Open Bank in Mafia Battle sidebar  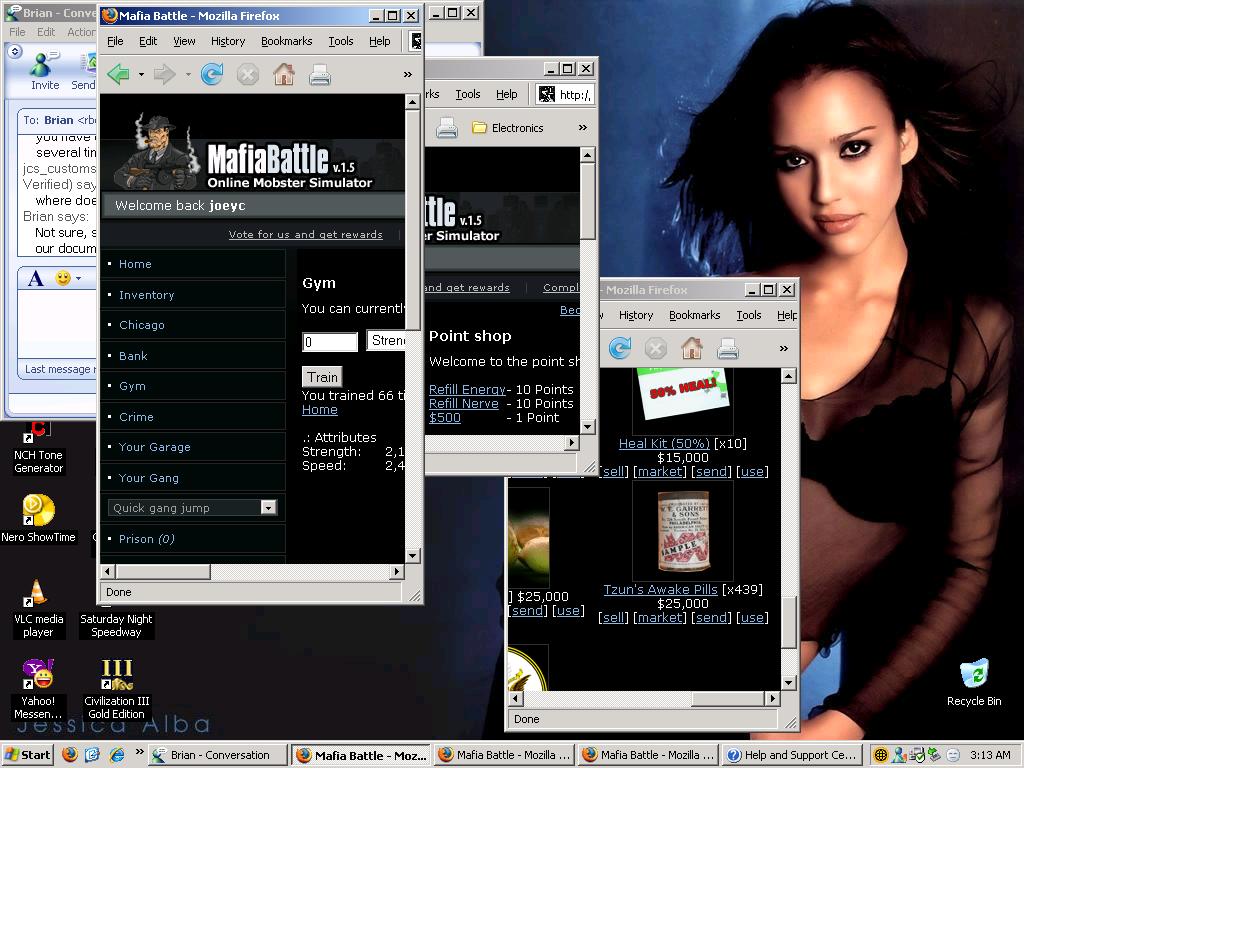tap(133, 356)
